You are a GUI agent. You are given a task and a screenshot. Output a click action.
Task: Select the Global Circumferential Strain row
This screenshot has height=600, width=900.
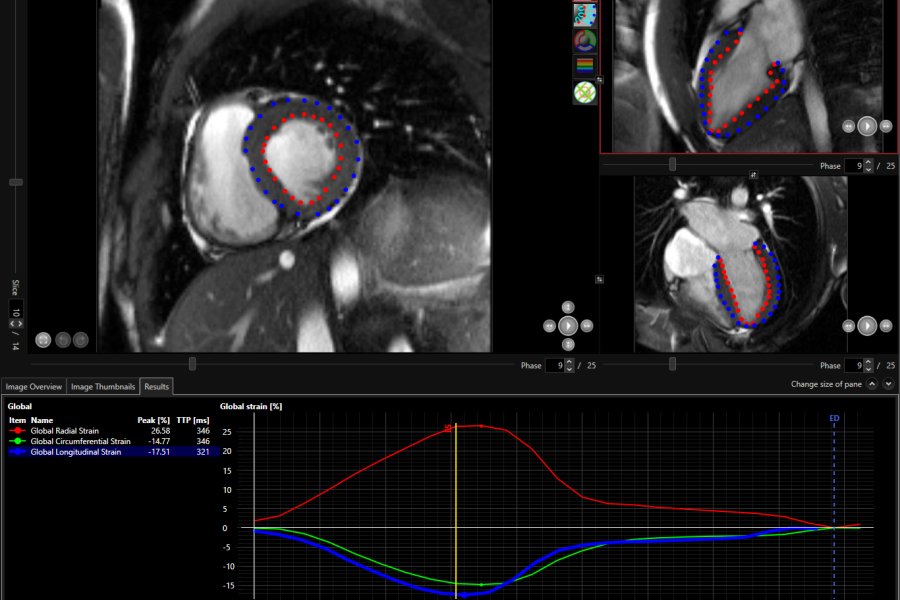pos(80,441)
